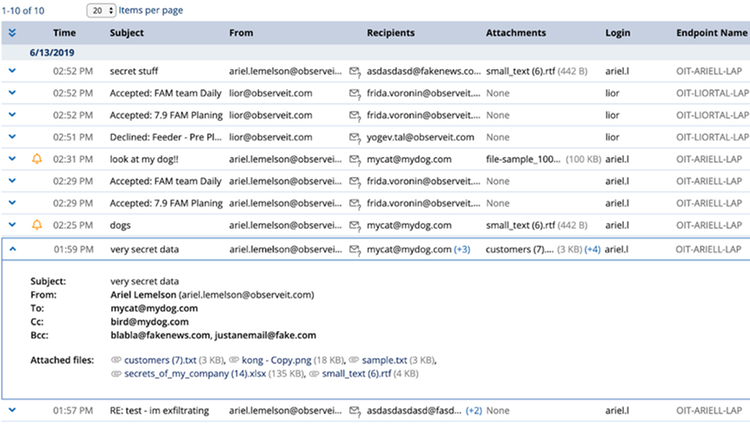Click the (+2) recipients link in last row
This screenshot has width=750, height=424.
474,411
